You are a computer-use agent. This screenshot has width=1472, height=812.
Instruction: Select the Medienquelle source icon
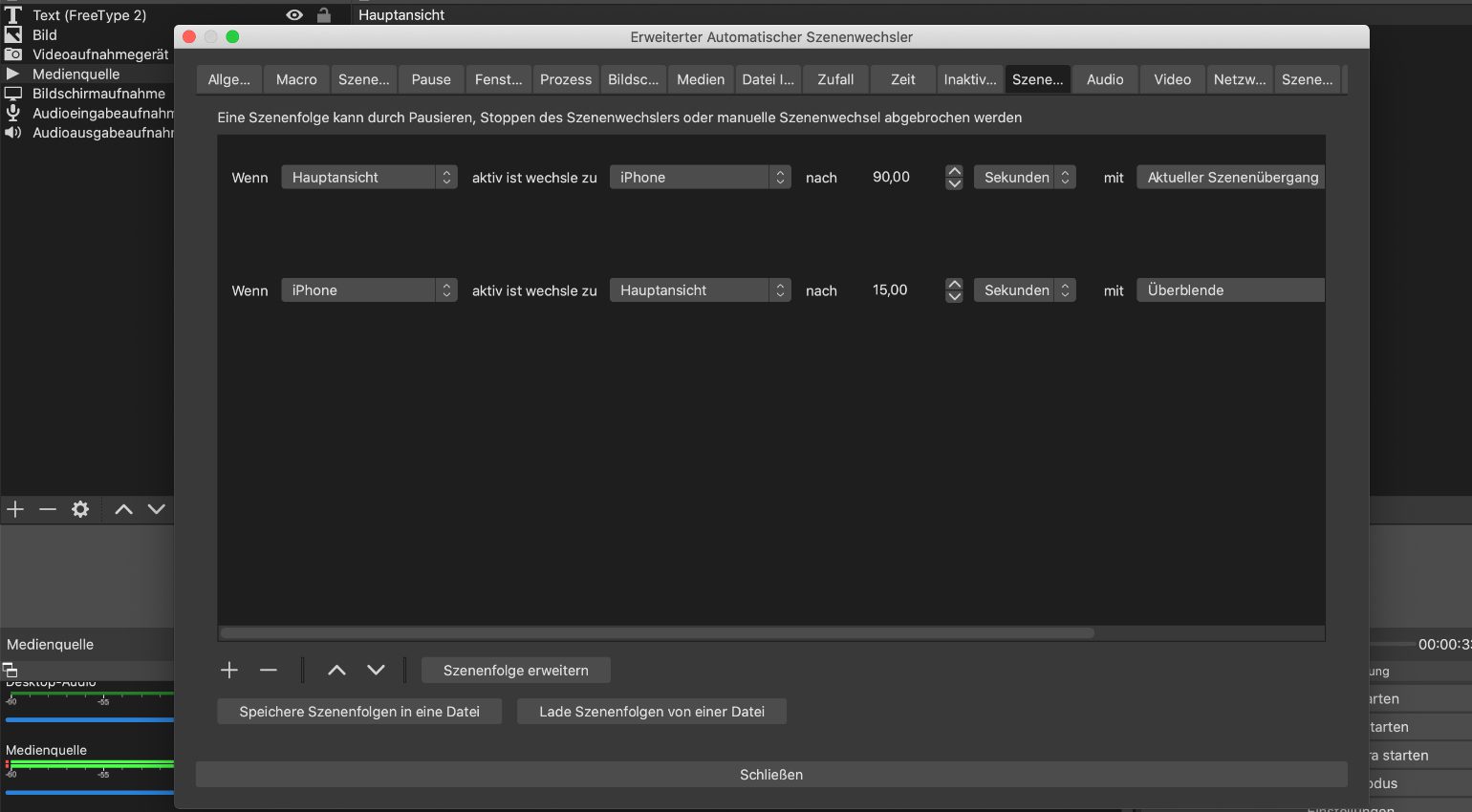pyautogui.click(x=13, y=74)
